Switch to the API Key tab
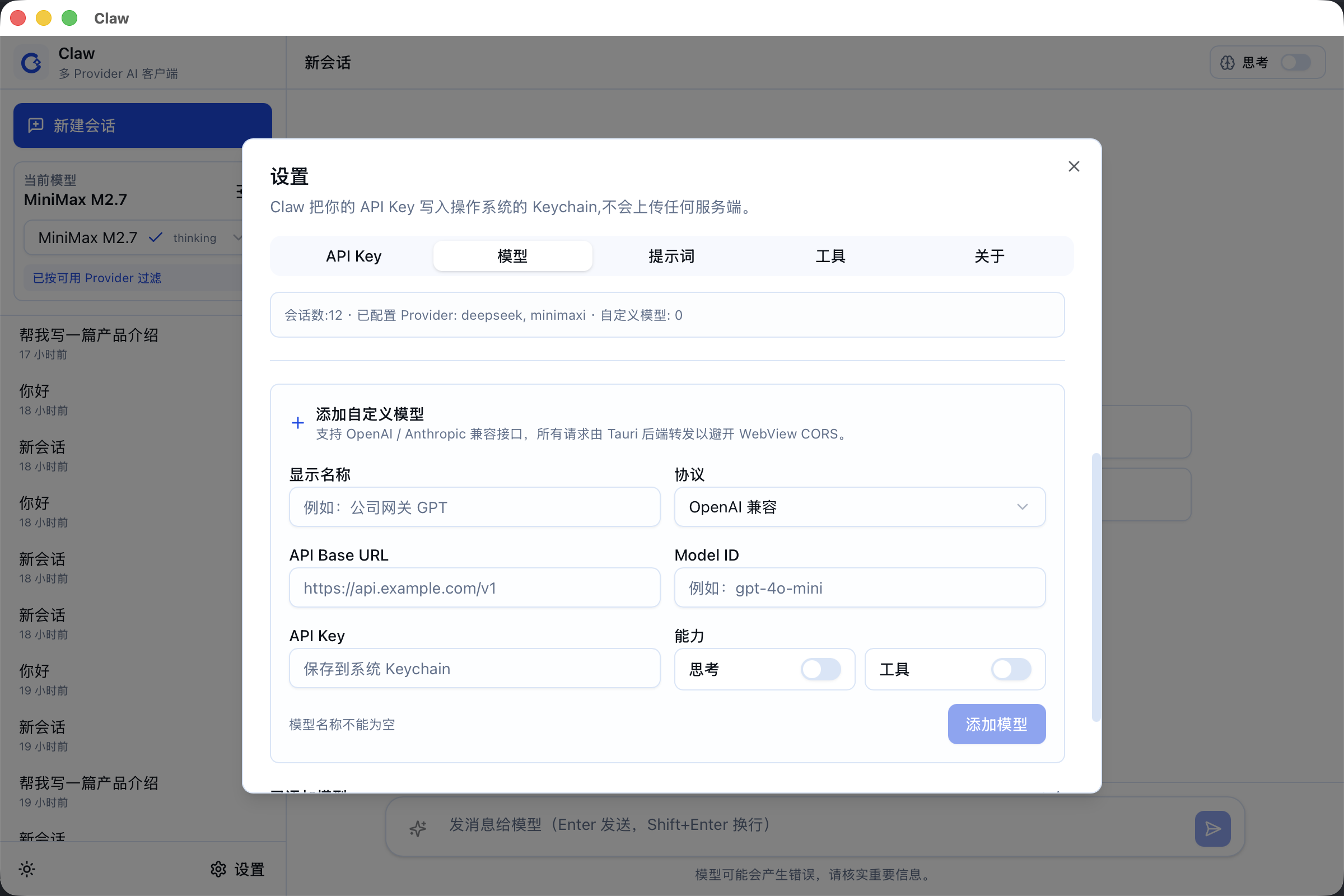Image resolution: width=1344 pixels, height=896 pixels. pyautogui.click(x=354, y=256)
